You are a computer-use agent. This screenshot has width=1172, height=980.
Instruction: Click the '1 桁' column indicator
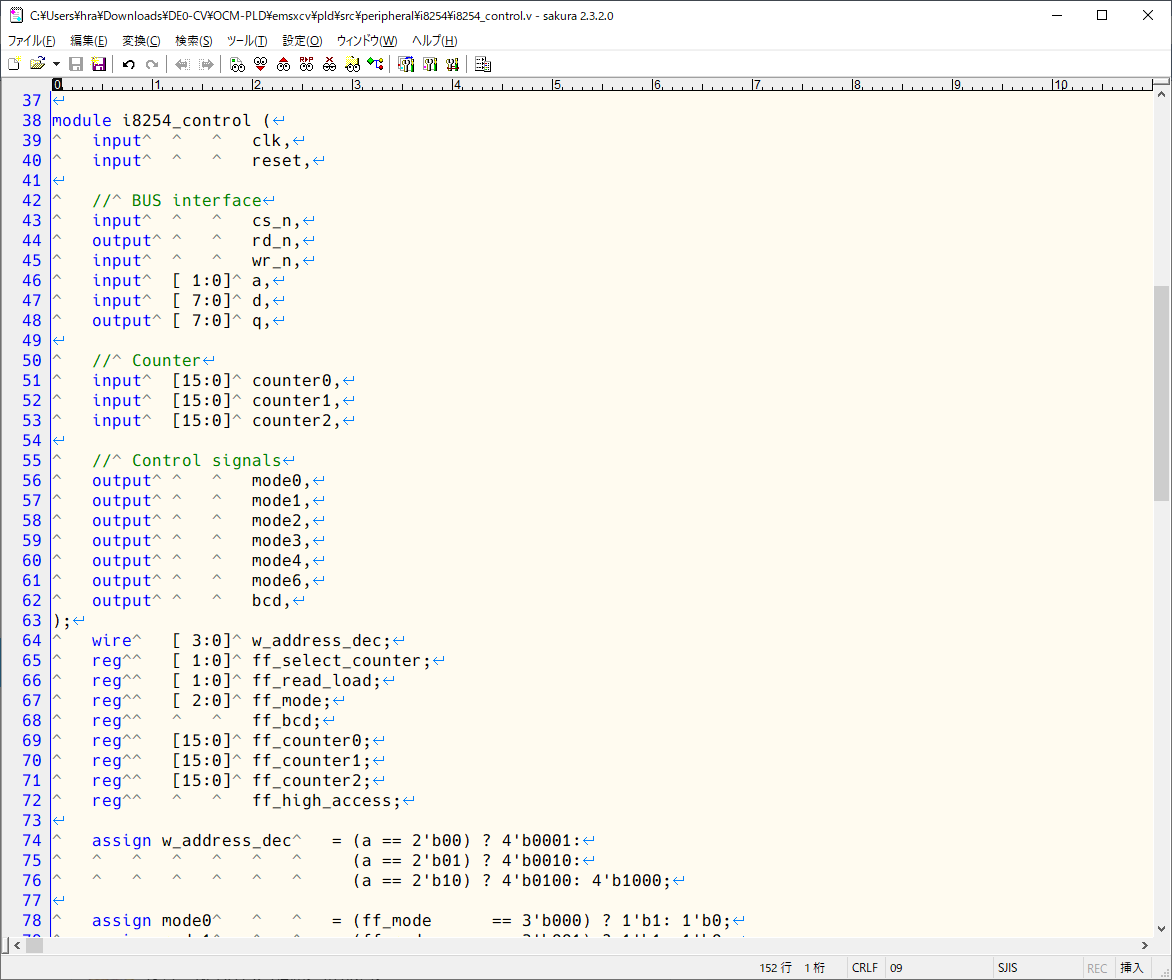815,967
